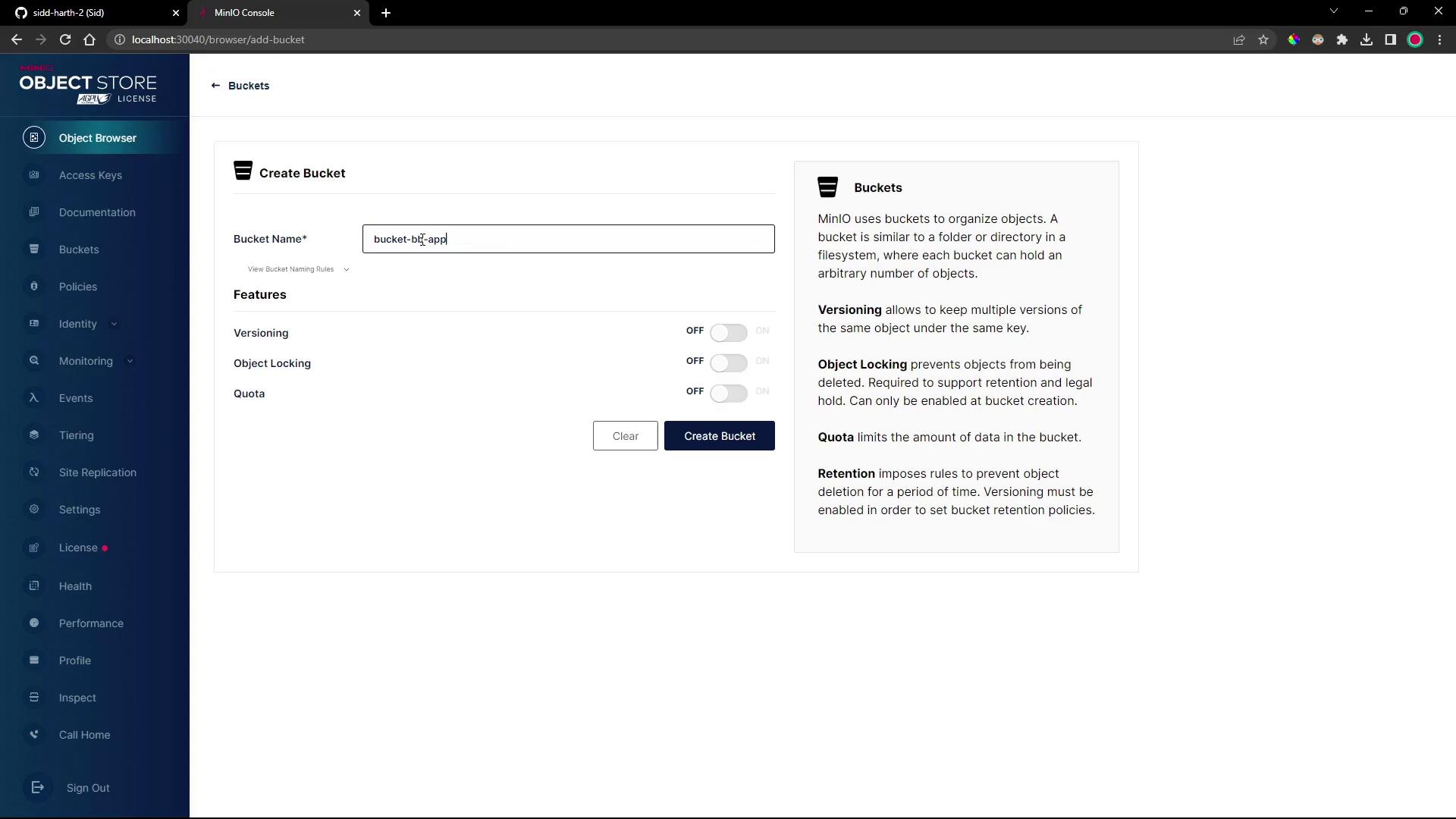1456x819 pixels.
Task: Click the Settings gear icon in sidebar
Action: 34,510
